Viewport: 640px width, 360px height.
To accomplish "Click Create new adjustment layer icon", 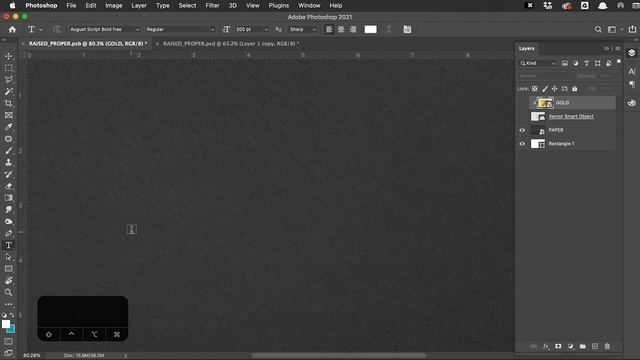I will (x=570, y=346).
